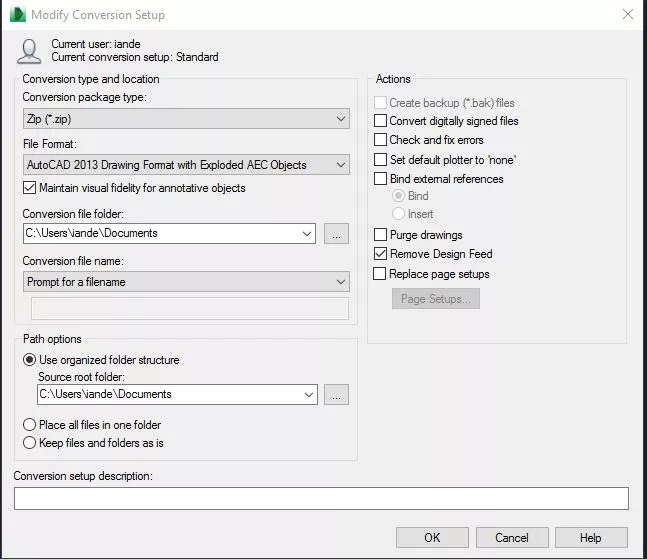This screenshot has width=647, height=559.
Task: Click the current user profile icon
Action: click(x=29, y=52)
